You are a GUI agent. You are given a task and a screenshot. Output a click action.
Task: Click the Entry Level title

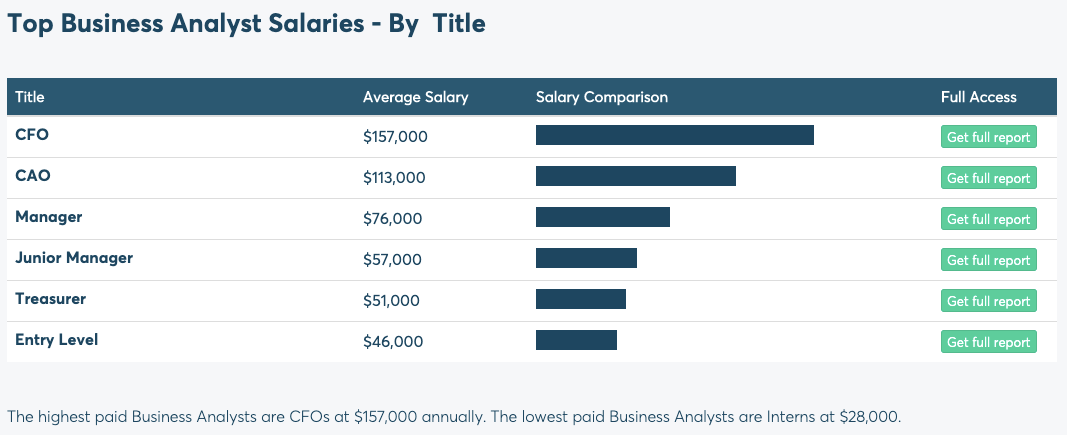point(57,340)
